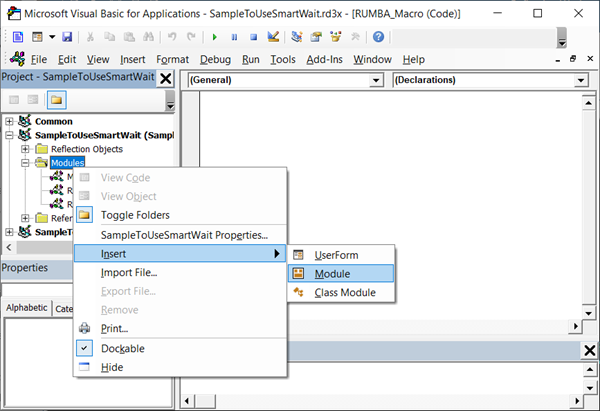Image resolution: width=600 pixels, height=411 pixels.
Task: Click the Help question mark icon
Action: (379, 37)
